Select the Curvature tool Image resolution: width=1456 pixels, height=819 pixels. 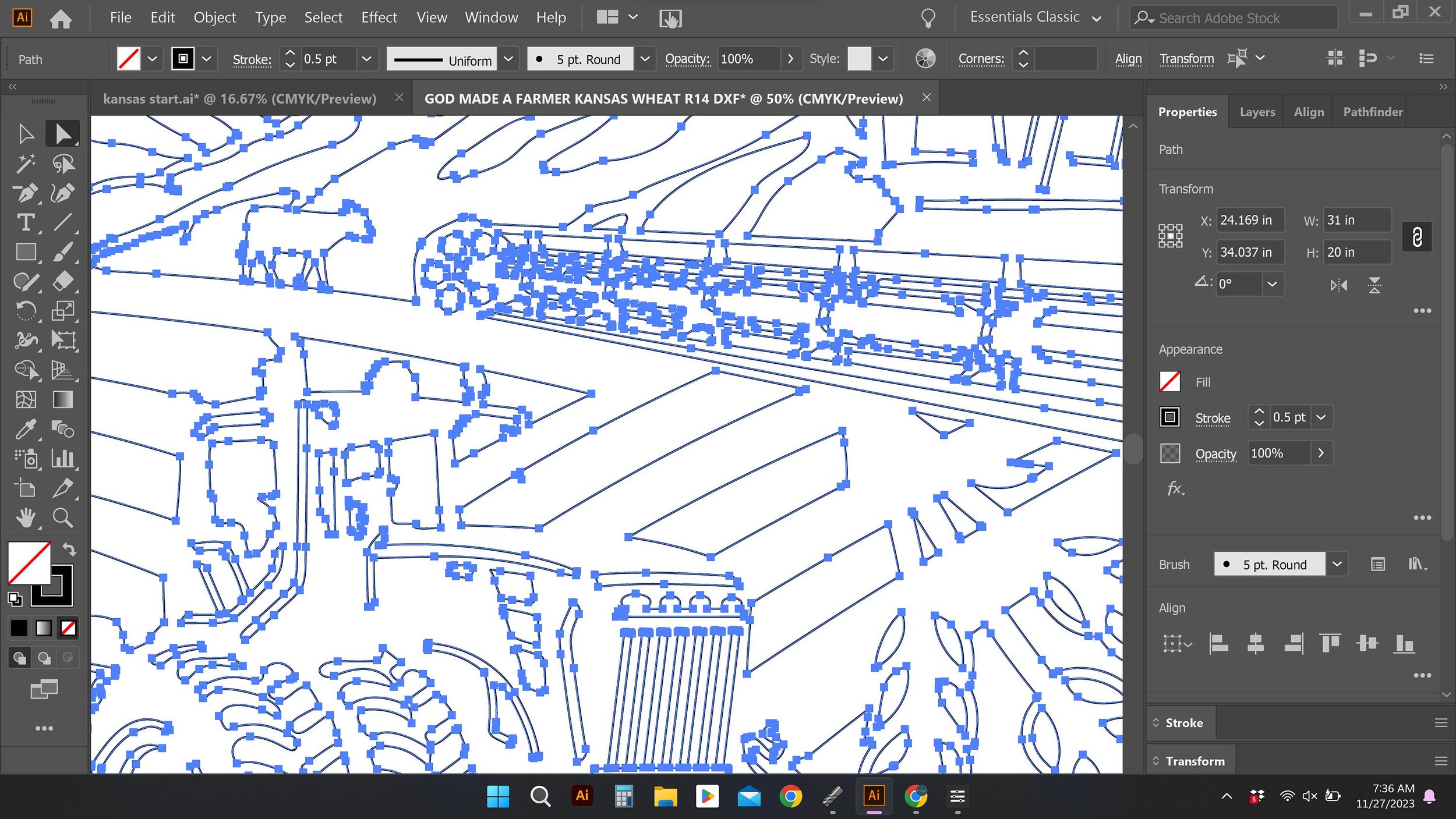pos(63,193)
